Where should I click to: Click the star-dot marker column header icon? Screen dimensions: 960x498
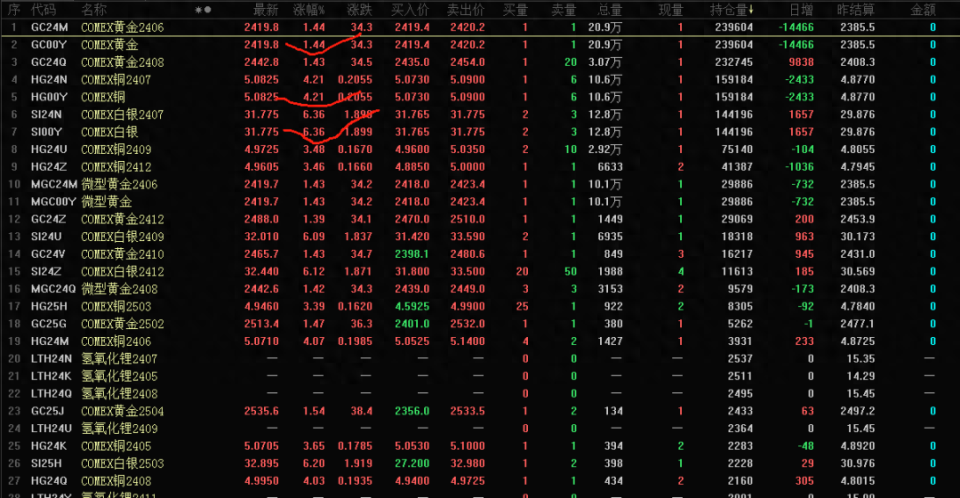tap(203, 10)
